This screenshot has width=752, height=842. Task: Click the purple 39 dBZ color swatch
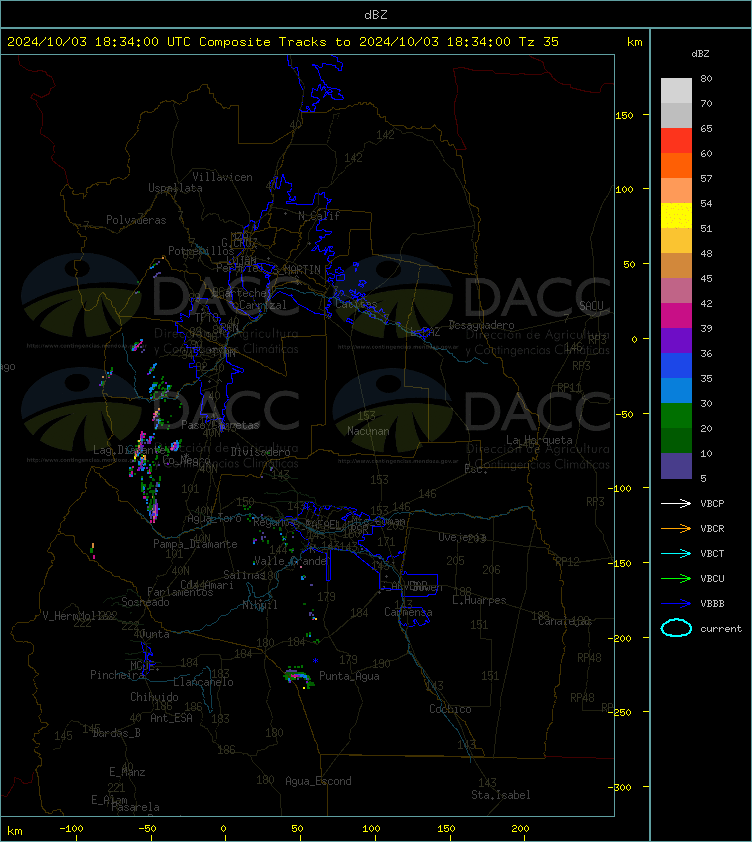coord(676,340)
